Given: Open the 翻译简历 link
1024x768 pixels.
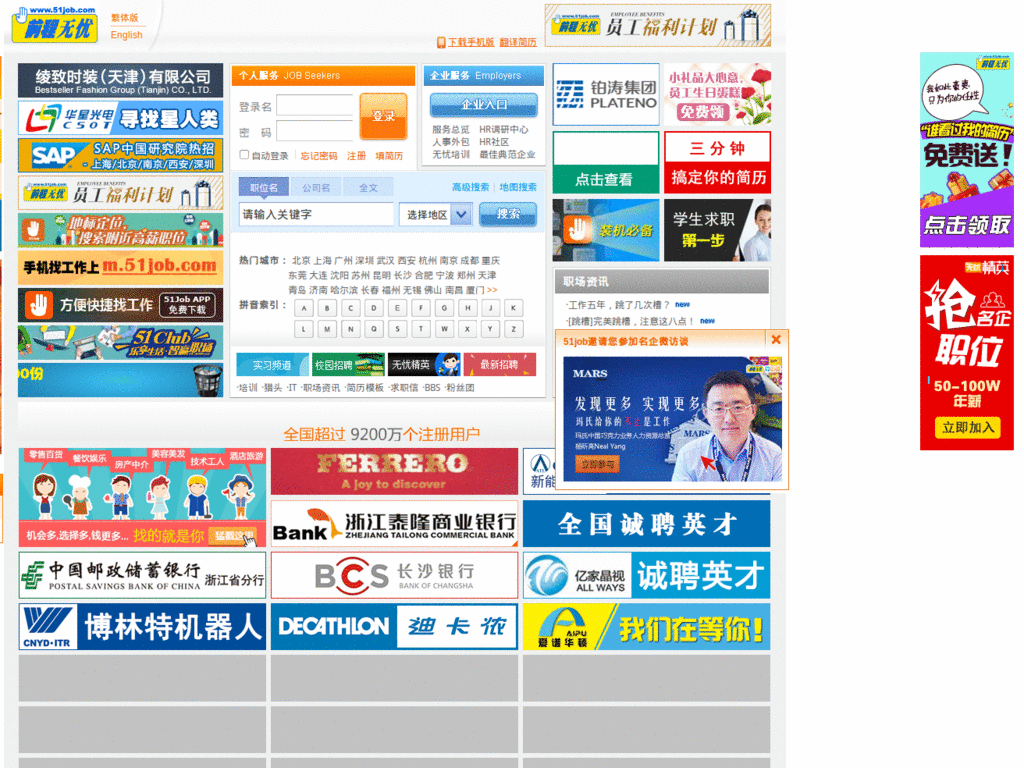Looking at the screenshot, I should coord(518,42).
